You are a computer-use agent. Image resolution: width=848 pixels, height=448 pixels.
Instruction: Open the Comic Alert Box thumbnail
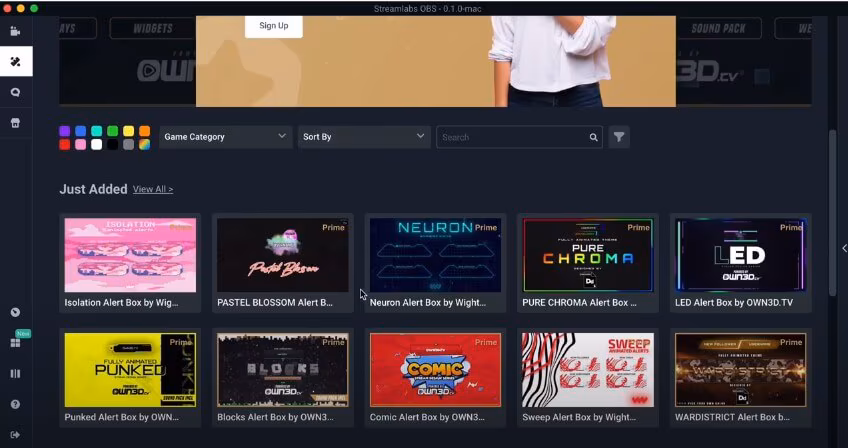click(x=435, y=370)
